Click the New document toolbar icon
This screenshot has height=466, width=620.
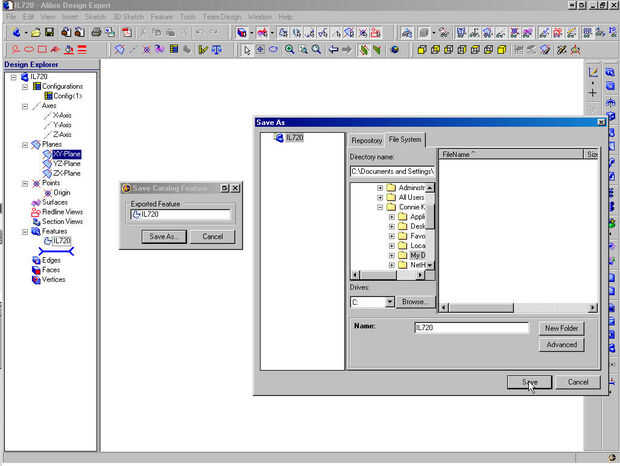point(17,32)
